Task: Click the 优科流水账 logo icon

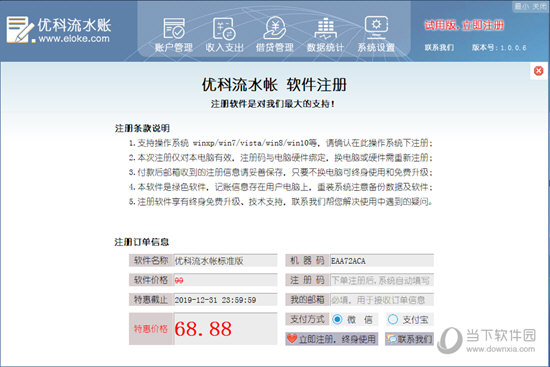Action: tap(20, 29)
